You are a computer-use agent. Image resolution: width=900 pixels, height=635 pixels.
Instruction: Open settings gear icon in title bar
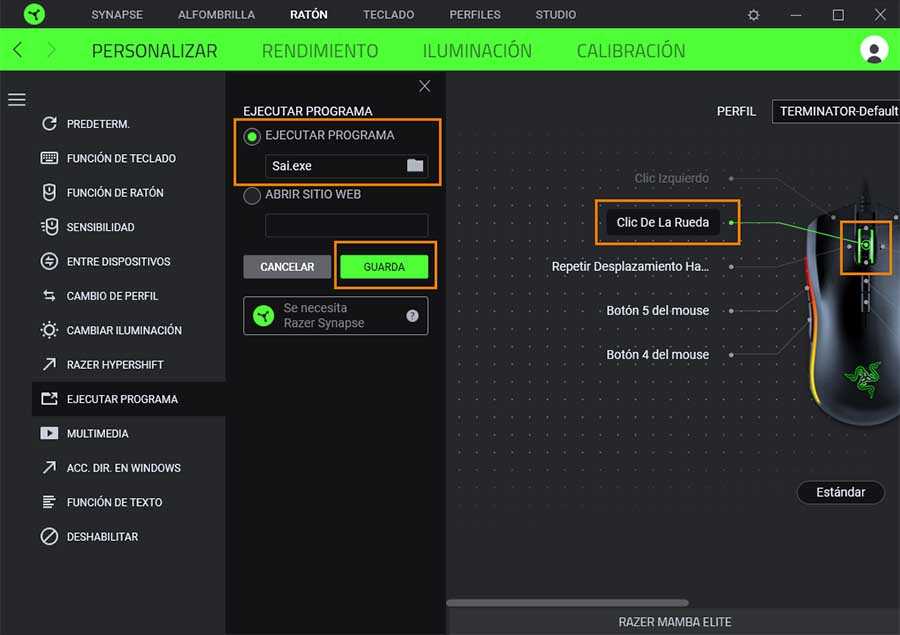tap(754, 15)
